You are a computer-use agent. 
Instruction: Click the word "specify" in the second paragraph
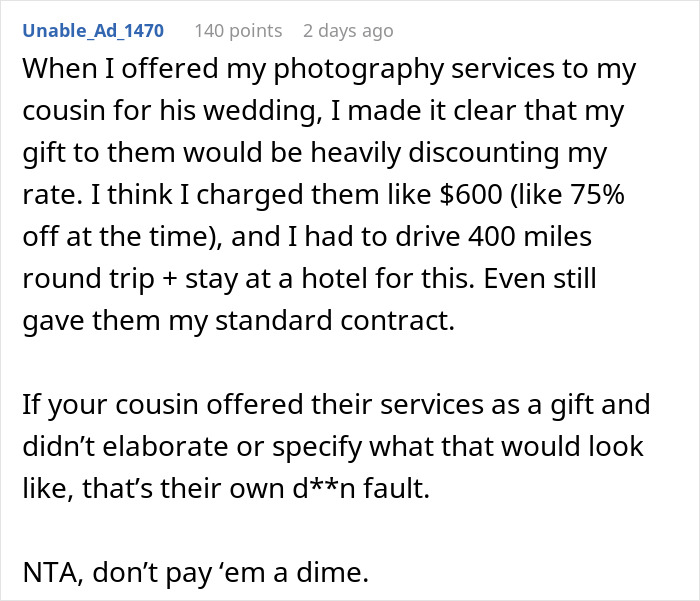317,447
